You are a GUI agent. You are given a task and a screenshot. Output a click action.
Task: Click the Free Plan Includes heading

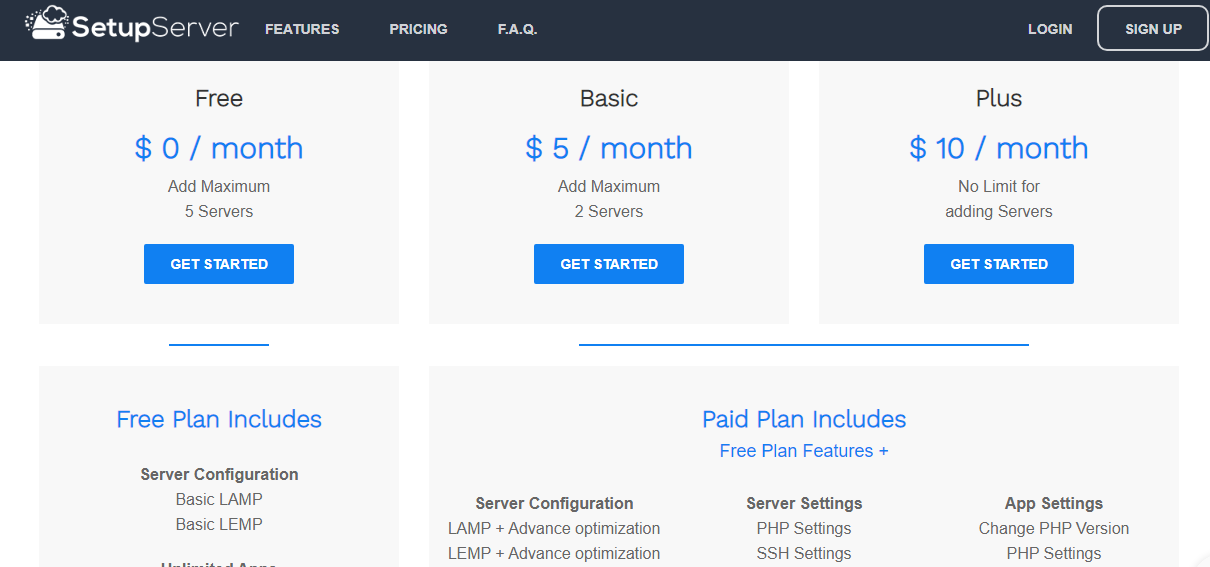point(219,419)
